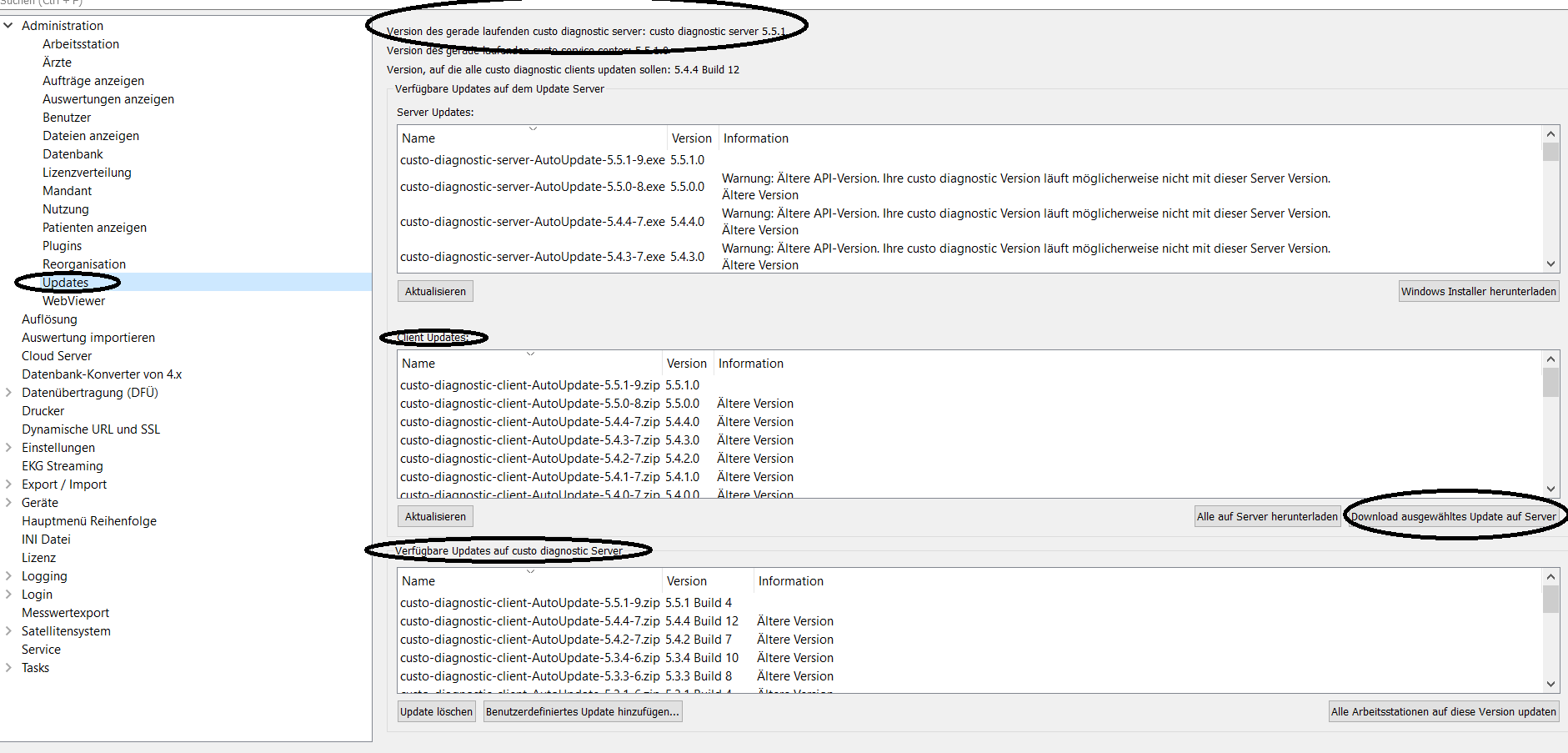Viewport: 1568px width, 753px height.
Task: Open Messwertexport entry
Action: (65, 613)
